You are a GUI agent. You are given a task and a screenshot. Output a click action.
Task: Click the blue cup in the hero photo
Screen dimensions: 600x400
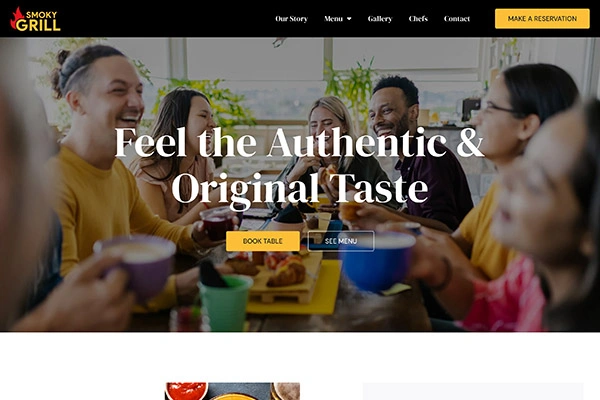(377, 262)
